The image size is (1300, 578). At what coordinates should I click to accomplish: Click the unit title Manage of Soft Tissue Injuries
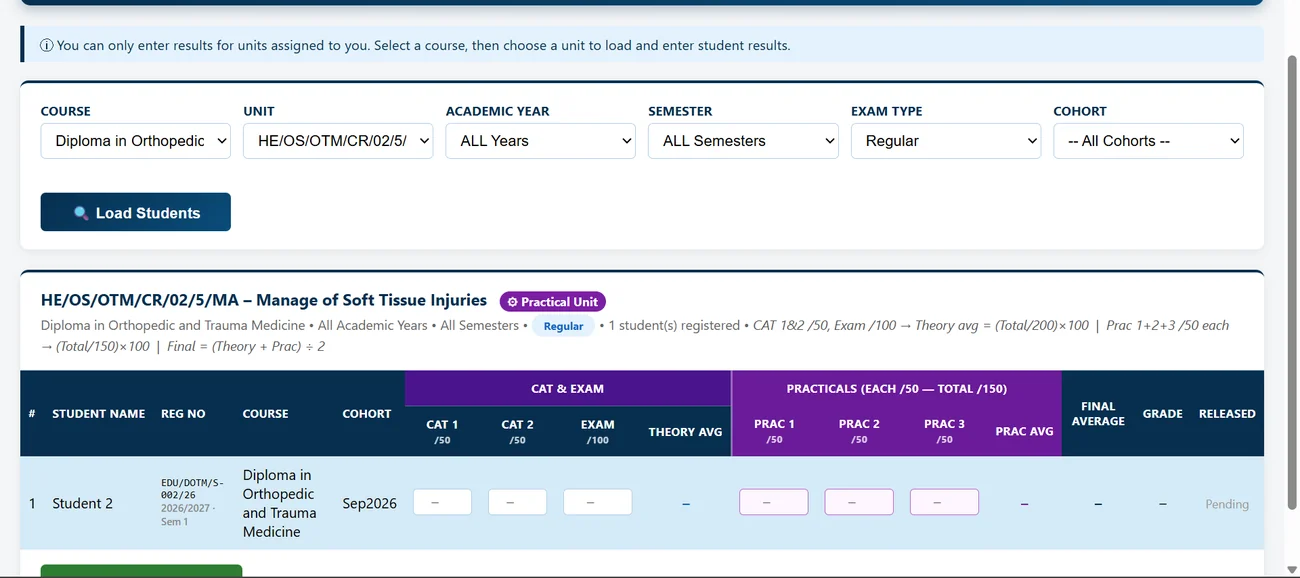point(264,300)
